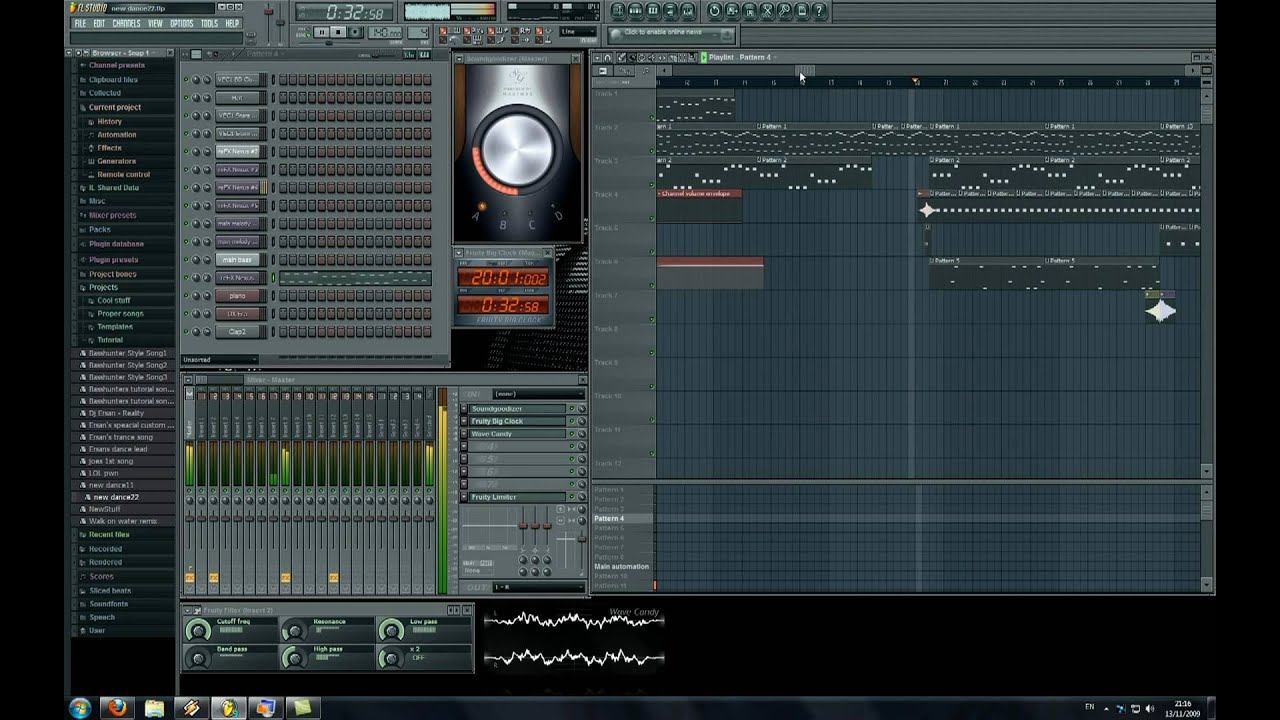Open the Mixer shortcut icon in toolbar
Viewport: 1280px width, 720px height.
688,11
